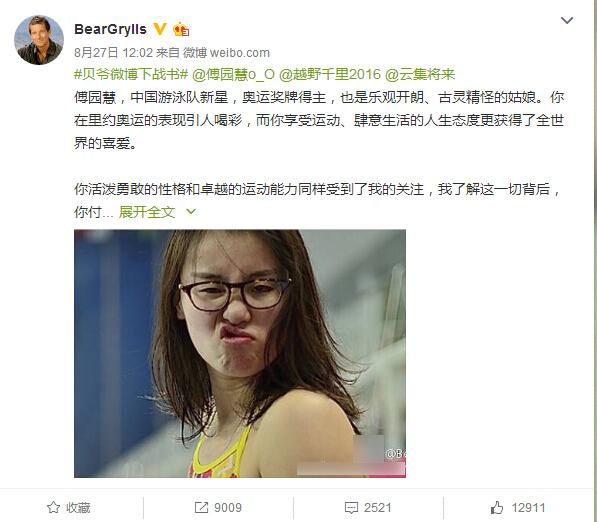
Task: Click the thumbs-up like icon
Action: pyautogui.click(x=497, y=507)
